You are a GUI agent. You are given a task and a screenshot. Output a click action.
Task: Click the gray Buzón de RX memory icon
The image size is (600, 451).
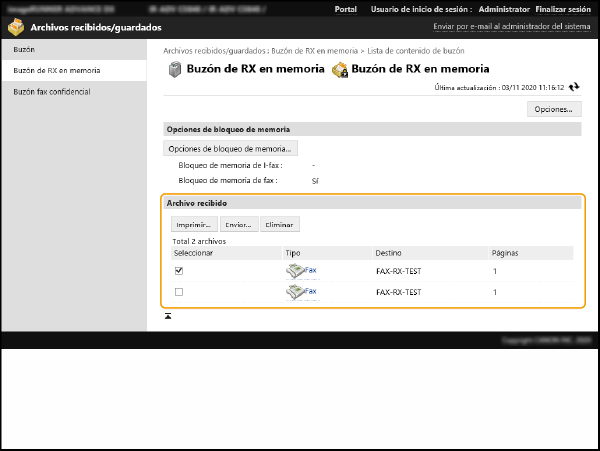[175, 70]
